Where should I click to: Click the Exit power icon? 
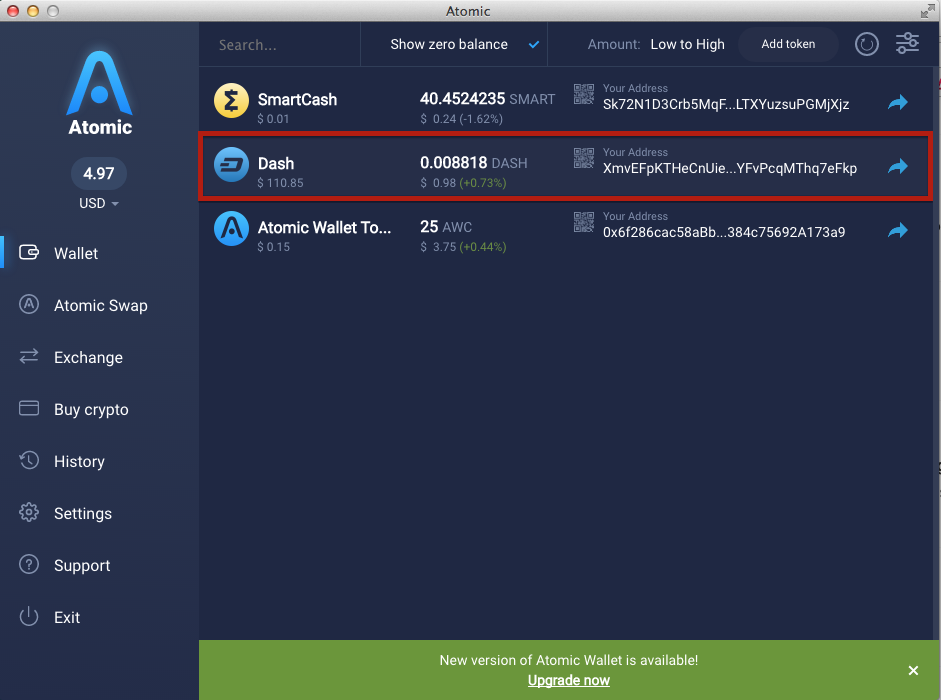tap(29, 617)
